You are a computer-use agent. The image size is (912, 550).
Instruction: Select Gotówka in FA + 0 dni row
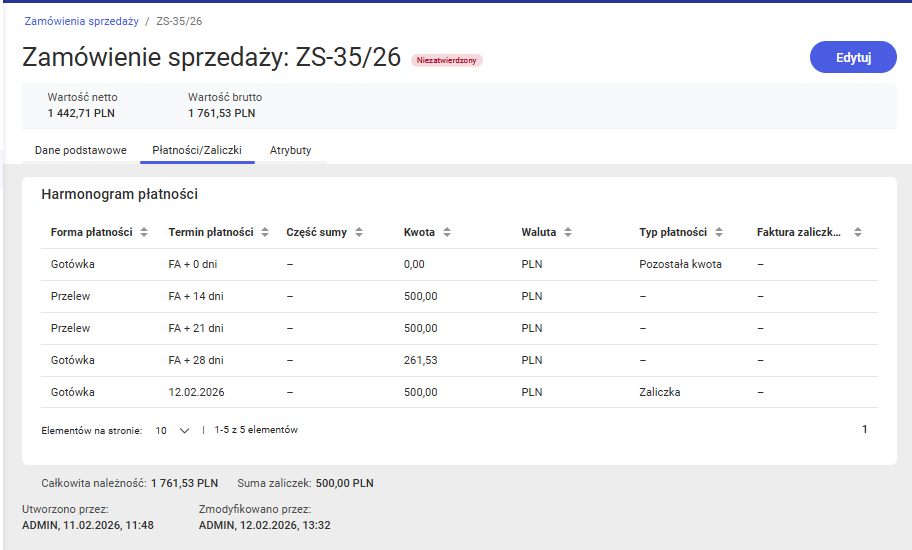(73, 264)
